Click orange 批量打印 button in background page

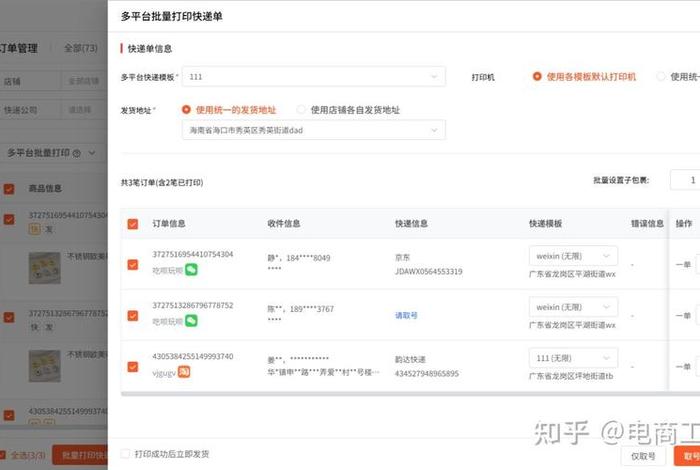[80, 455]
